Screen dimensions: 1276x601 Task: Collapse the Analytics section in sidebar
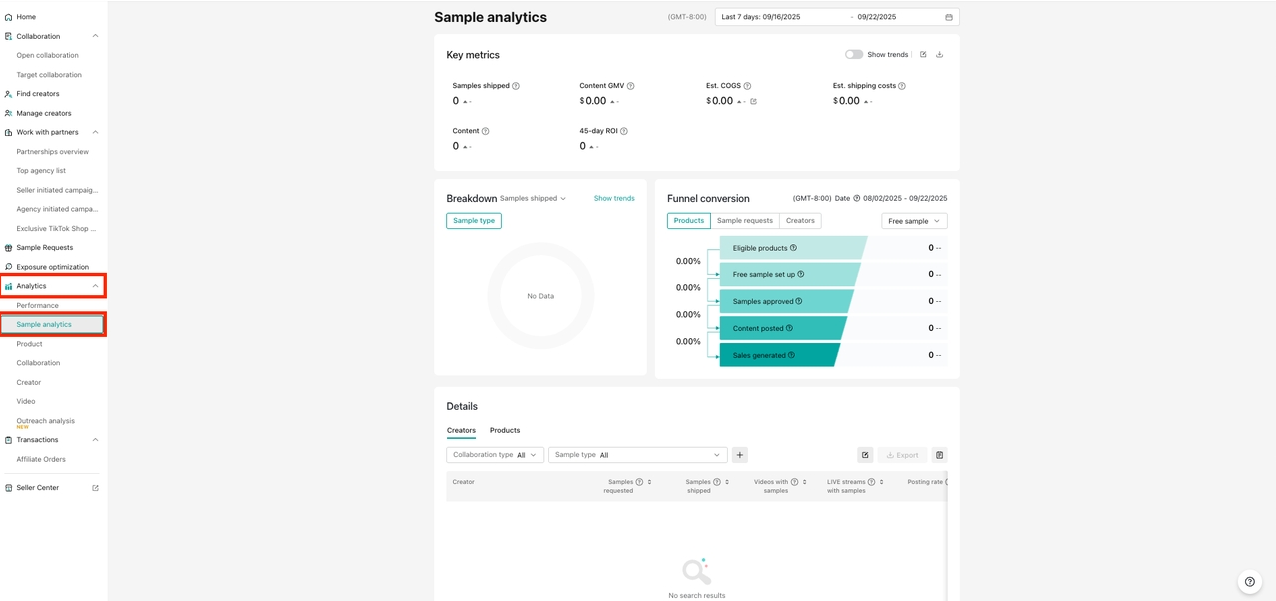click(96, 286)
